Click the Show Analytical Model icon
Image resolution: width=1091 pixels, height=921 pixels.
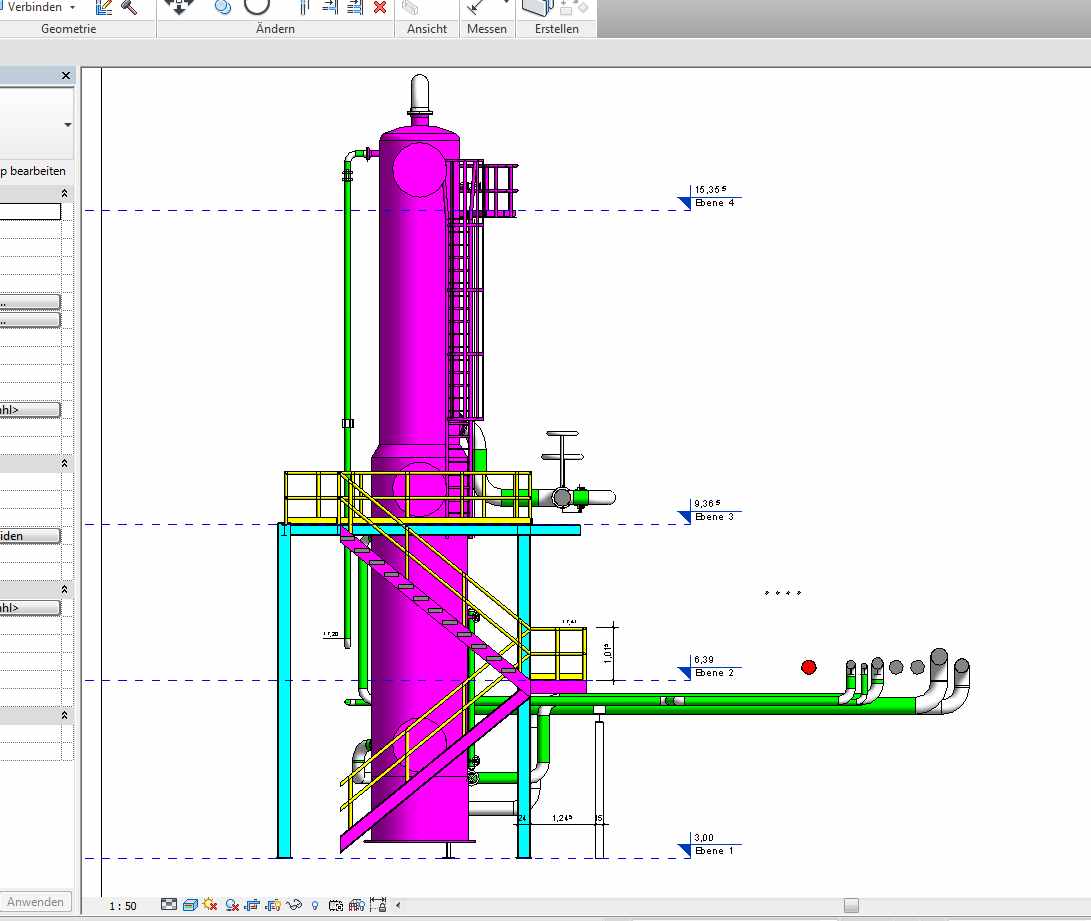click(x=356, y=905)
